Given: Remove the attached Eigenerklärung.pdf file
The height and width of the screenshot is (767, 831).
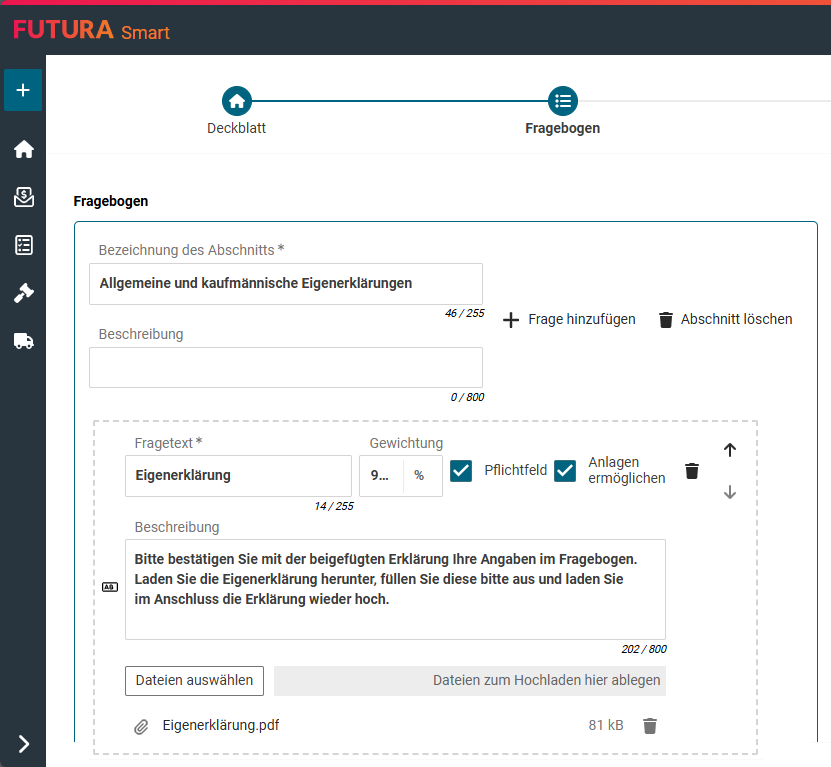Looking at the screenshot, I should point(650,726).
